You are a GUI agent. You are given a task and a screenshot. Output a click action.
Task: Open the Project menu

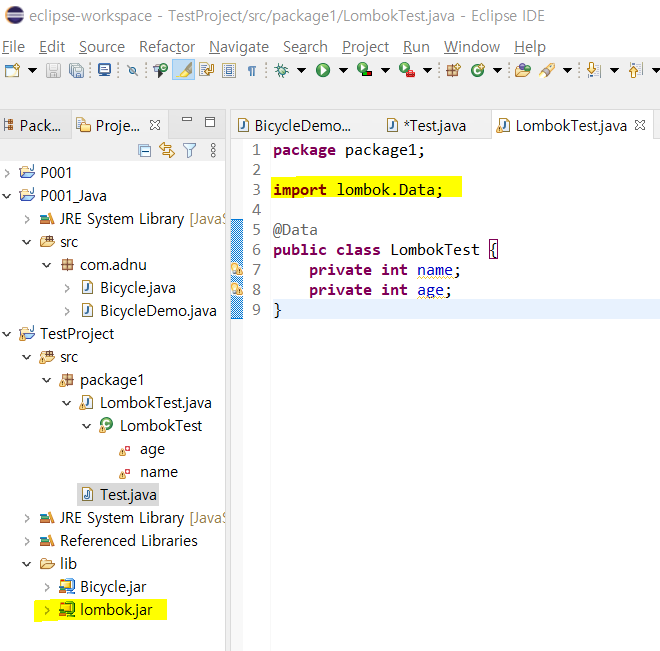[365, 47]
